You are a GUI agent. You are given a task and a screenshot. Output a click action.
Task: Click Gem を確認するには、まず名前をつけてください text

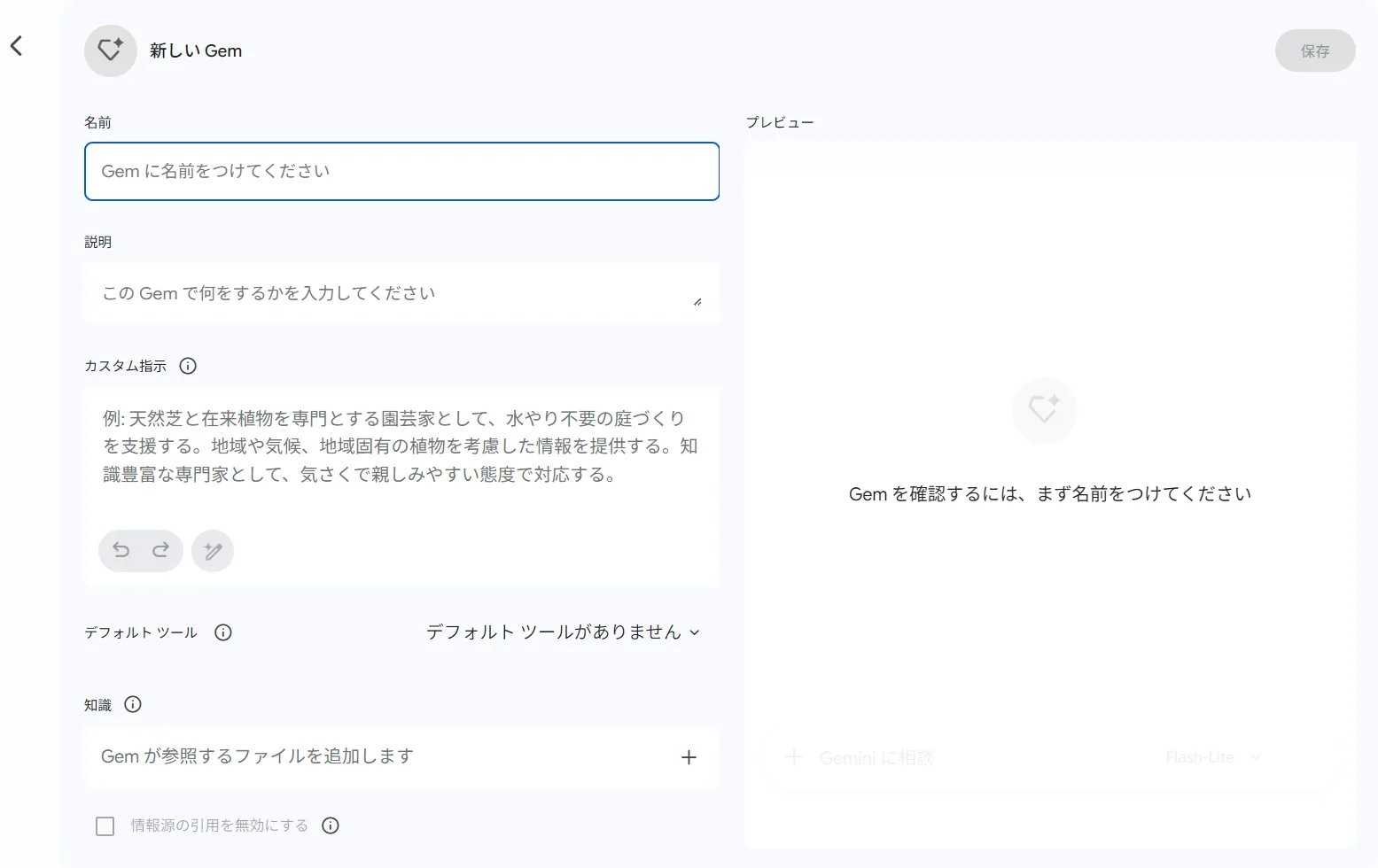(x=1050, y=494)
